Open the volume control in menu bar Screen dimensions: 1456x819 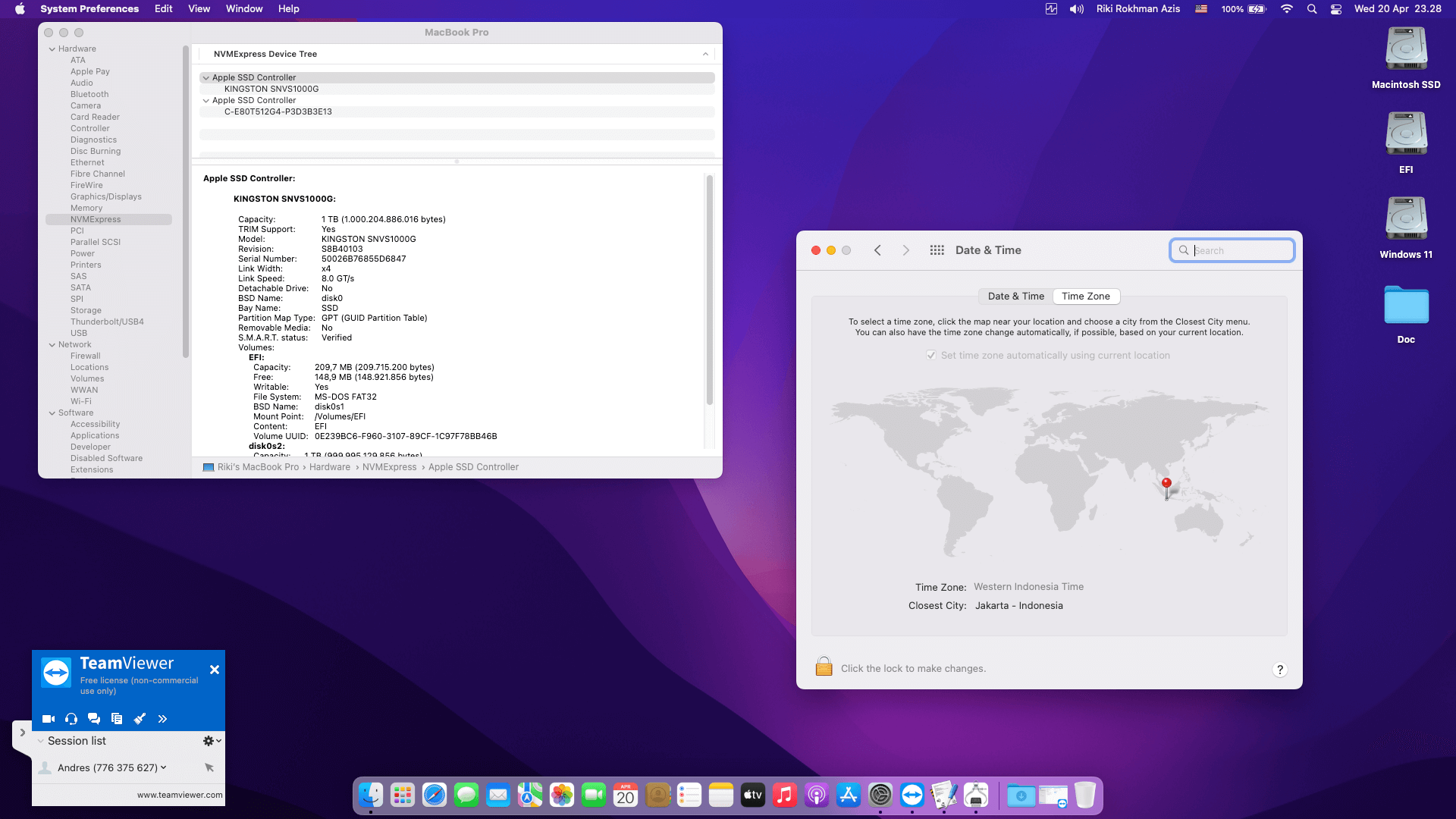[x=1076, y=9]
